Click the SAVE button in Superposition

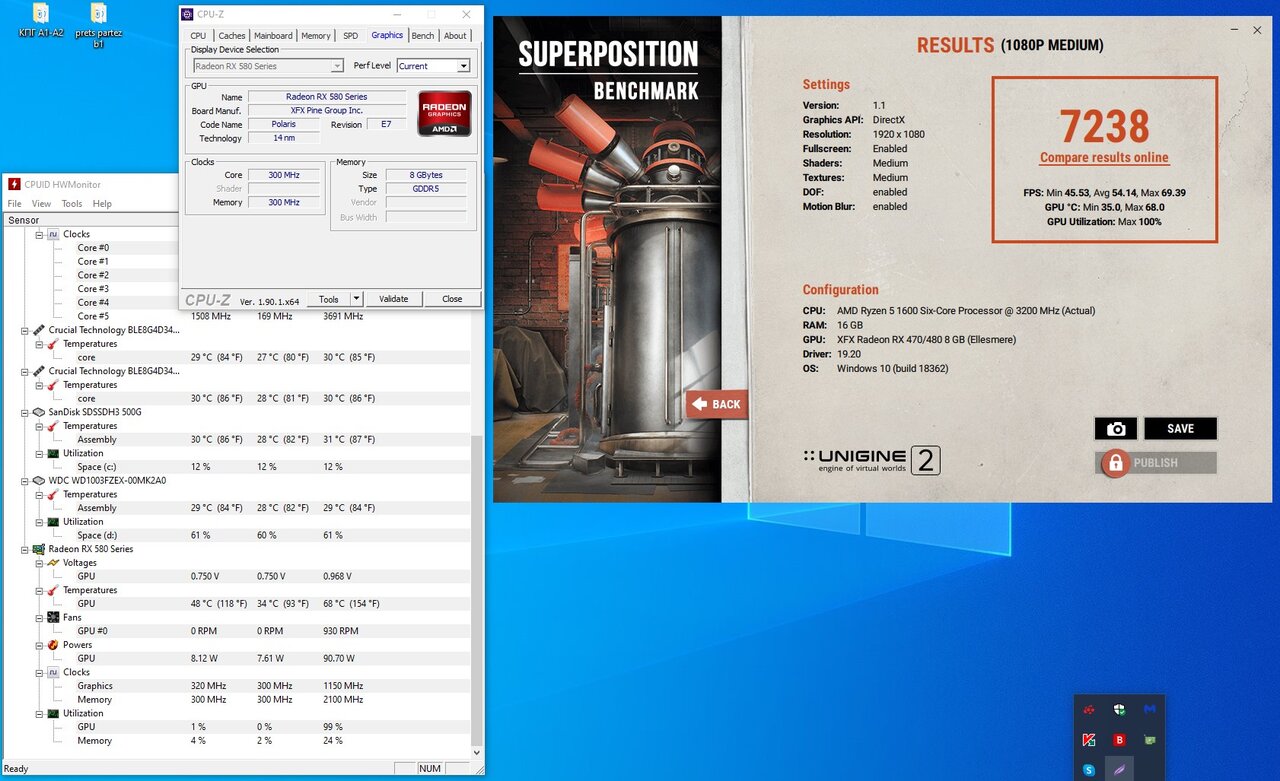[x=1181, y=429]
